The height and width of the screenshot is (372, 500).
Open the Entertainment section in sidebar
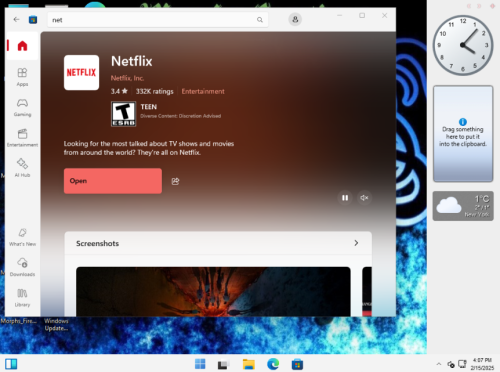tap(22, 138)
